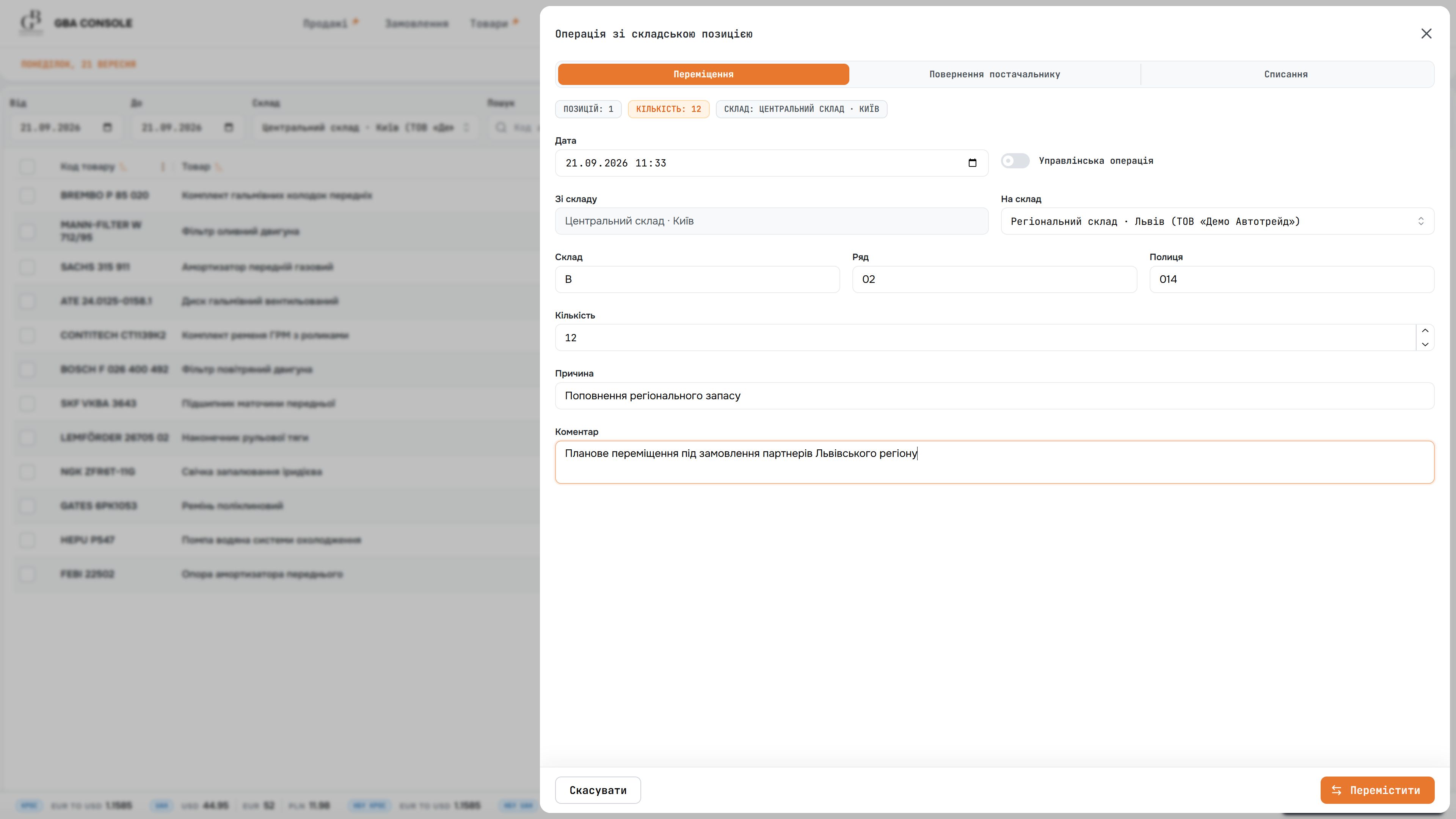Viewport: 1456px width, 819px height.
Task: Open the calendar picker in Дата field
Action: point(972,163)
